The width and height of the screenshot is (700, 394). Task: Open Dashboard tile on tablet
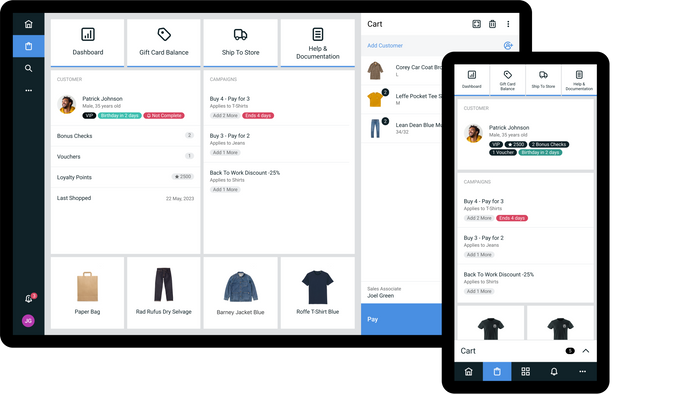88,43
